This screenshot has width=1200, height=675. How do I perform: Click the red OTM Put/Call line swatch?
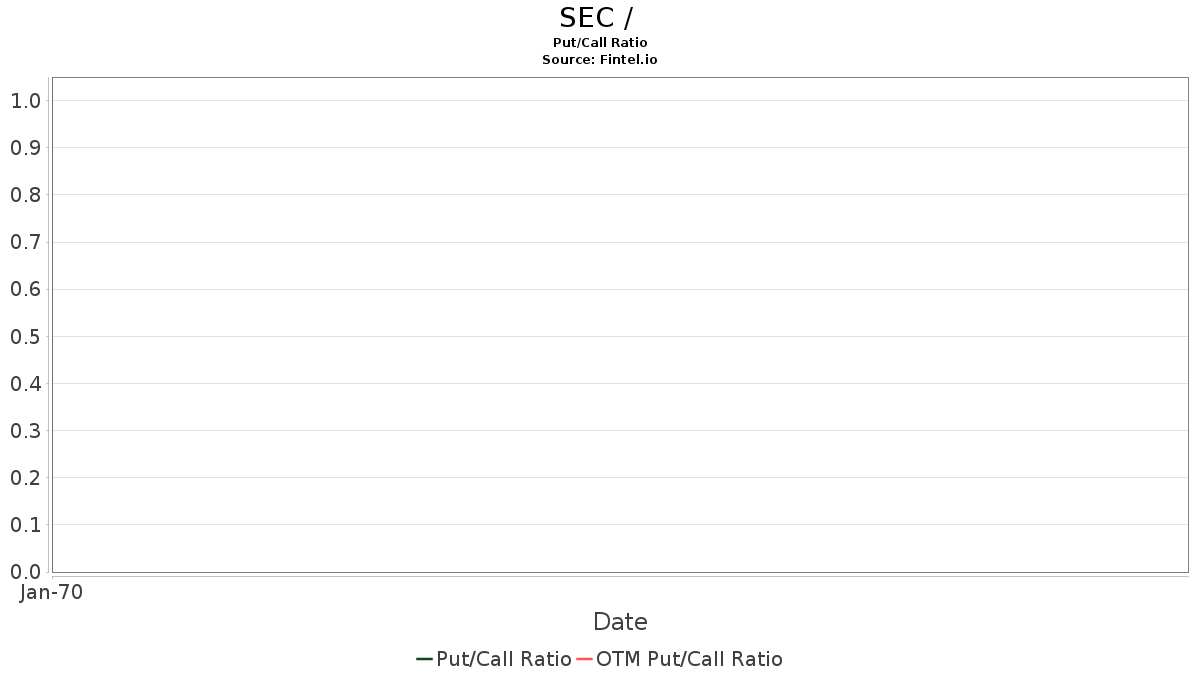point(585,659)
